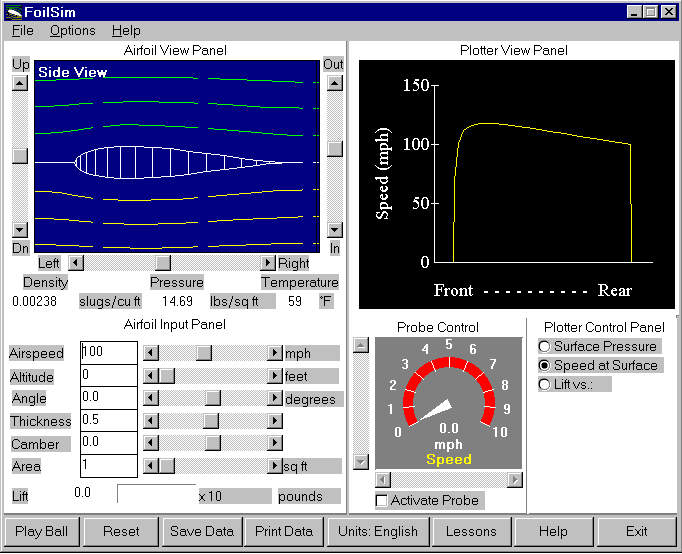Select the Lift vs. plot option

click(x=544, y=384)
